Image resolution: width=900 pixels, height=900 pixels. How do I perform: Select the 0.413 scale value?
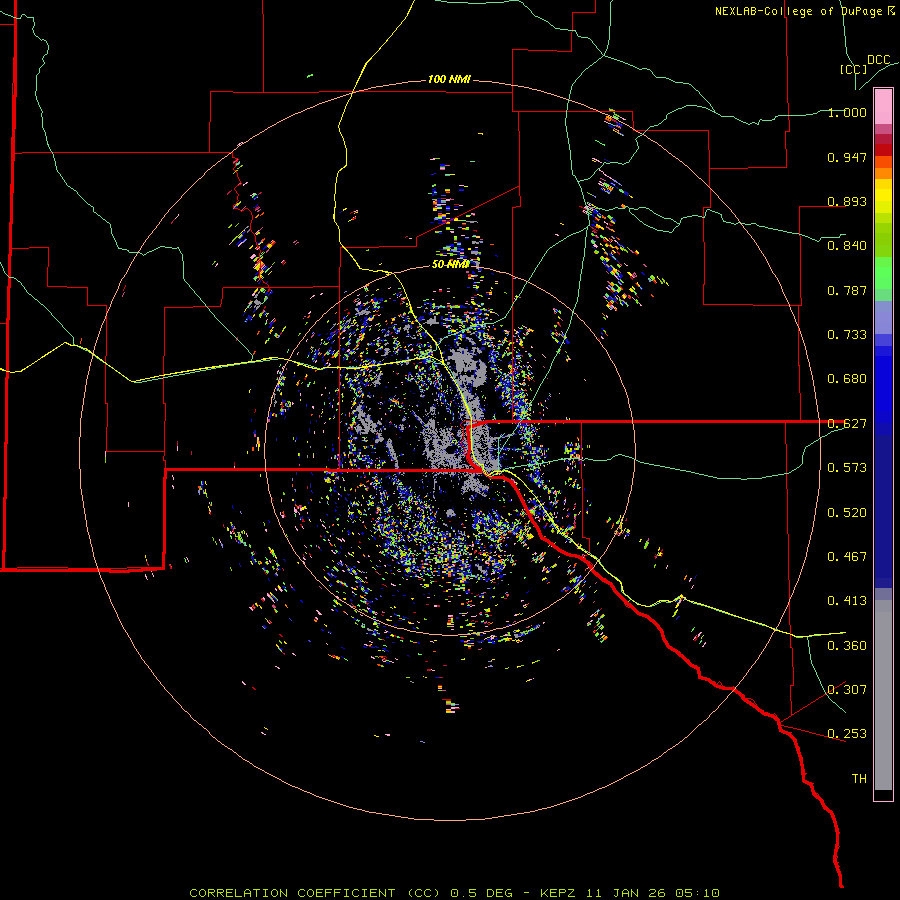click(847, 600)
